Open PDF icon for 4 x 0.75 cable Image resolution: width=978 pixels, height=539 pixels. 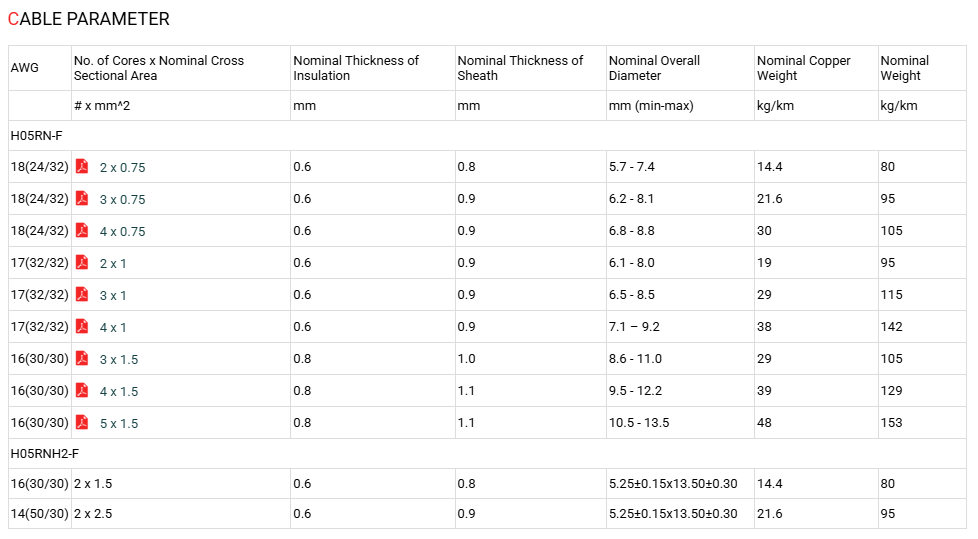point(82,230)
